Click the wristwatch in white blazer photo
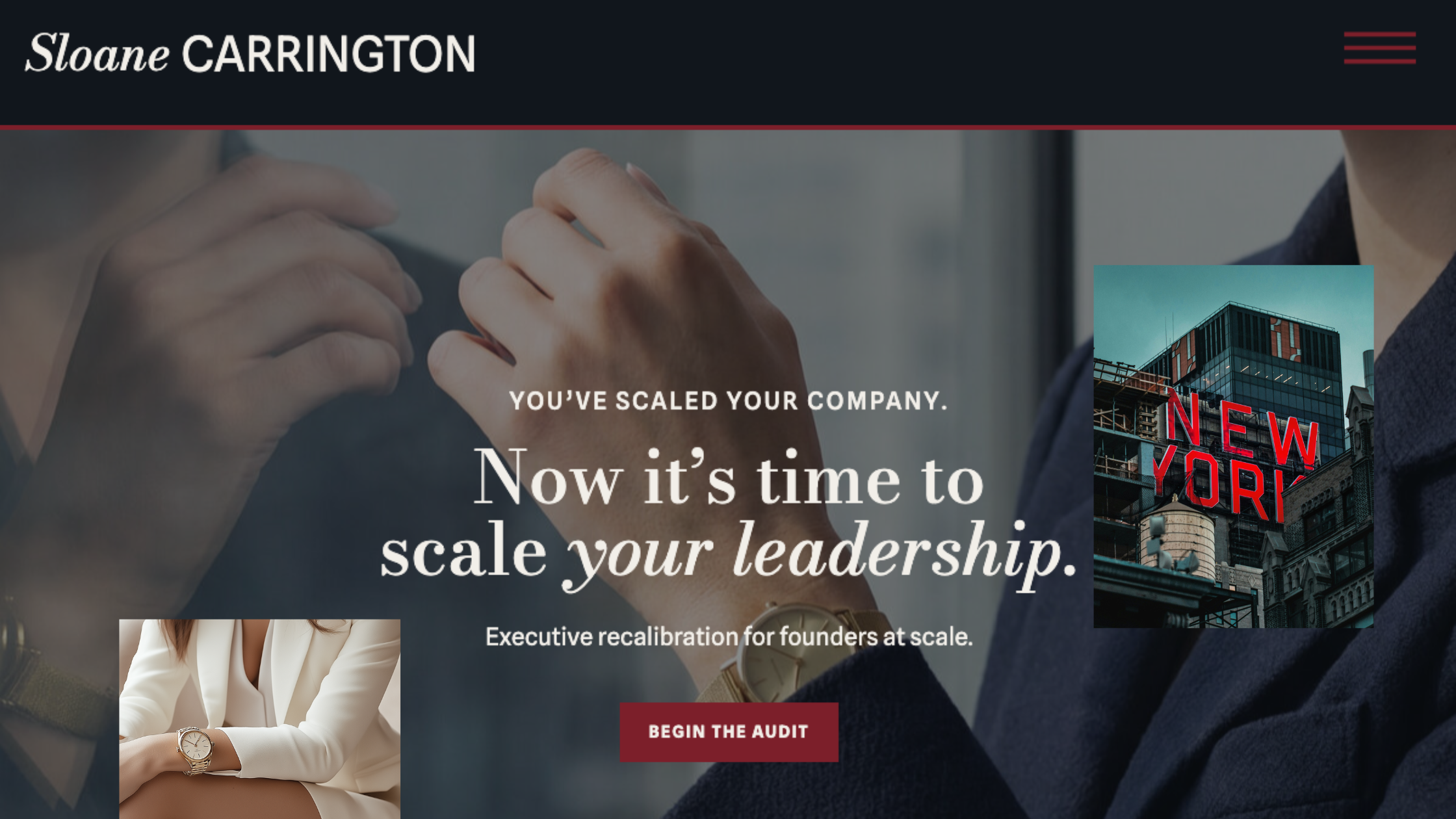The image size is (1456, 819). click(196, 746)
